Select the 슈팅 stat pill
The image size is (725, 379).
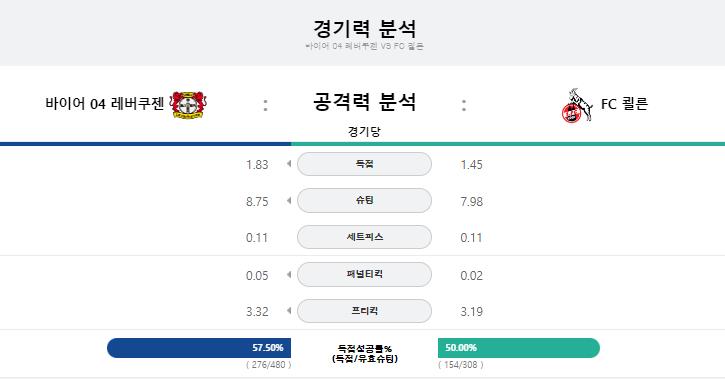click(x=364, y=201)
